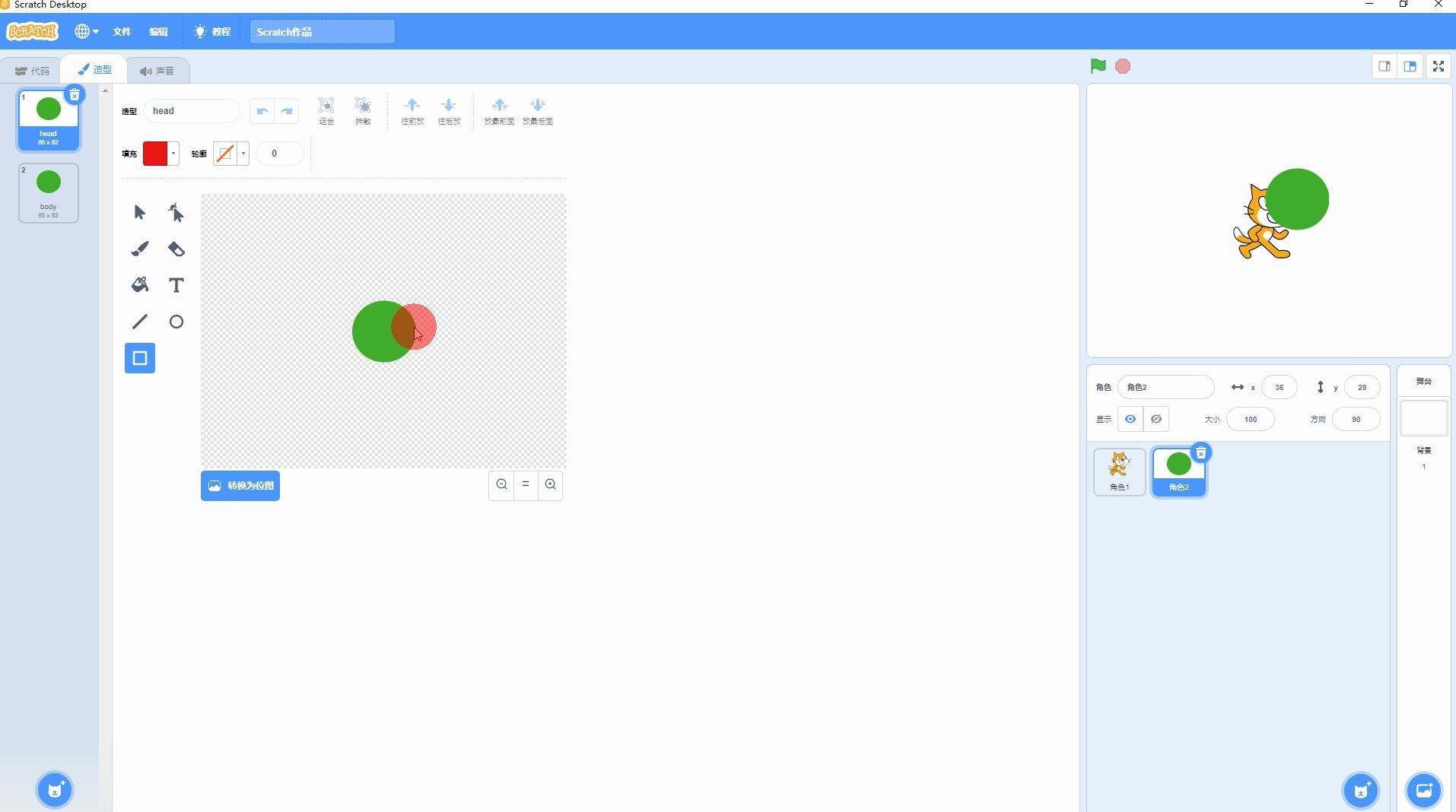1456x812 pixels.
Task: Open the outline color dropdown
Action: 243,154
